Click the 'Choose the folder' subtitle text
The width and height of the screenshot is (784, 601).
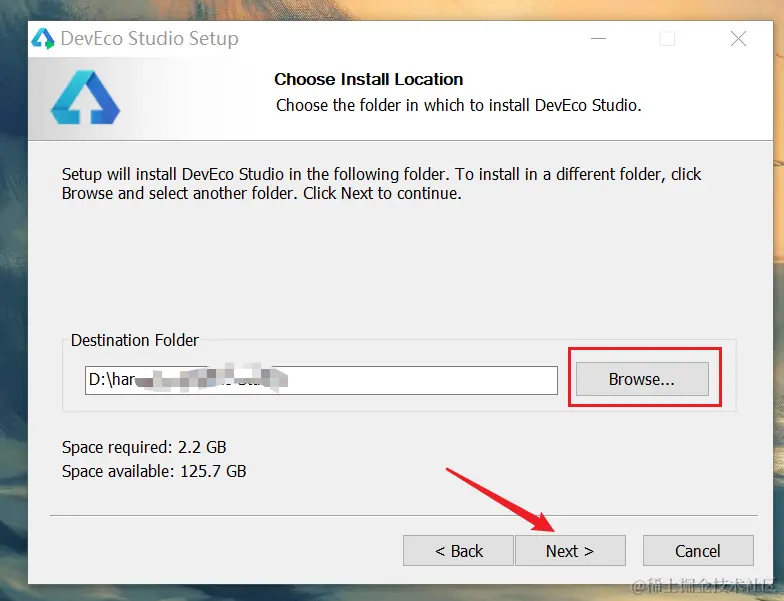click(x=458, y=105)
